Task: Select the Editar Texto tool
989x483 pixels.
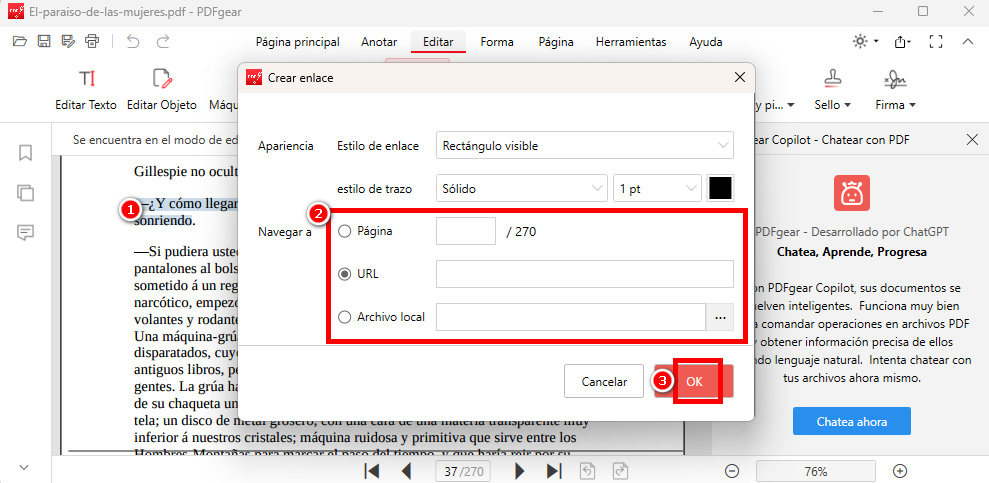Action: [86, 89]
